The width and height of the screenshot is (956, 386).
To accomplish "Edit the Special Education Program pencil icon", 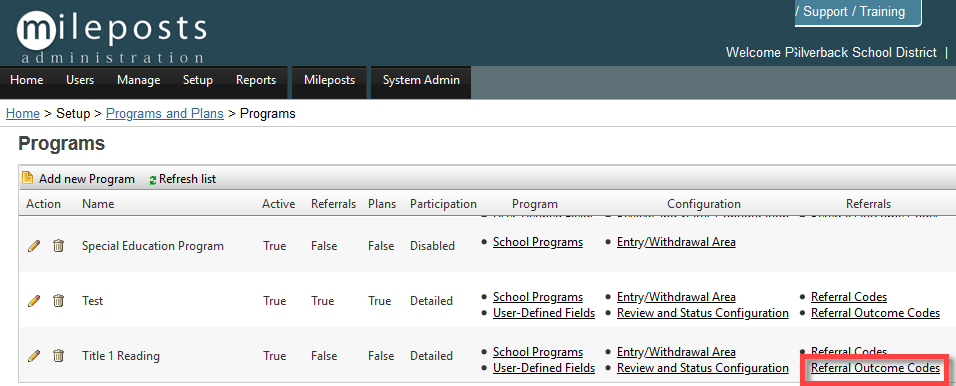I will [34, 246].
